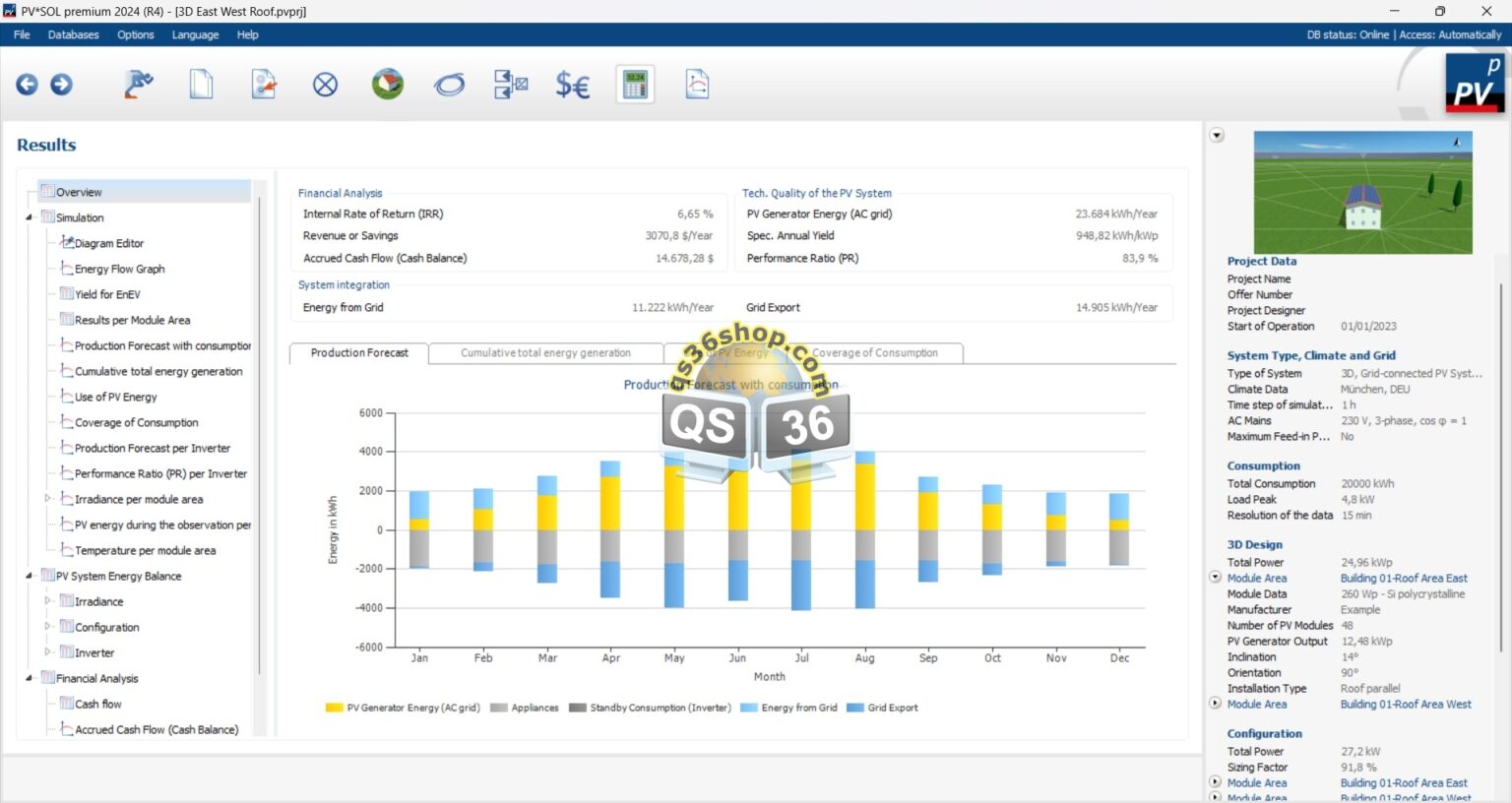Open Building 01-Roof Area East link in 3D Design

coord(1404,579)
